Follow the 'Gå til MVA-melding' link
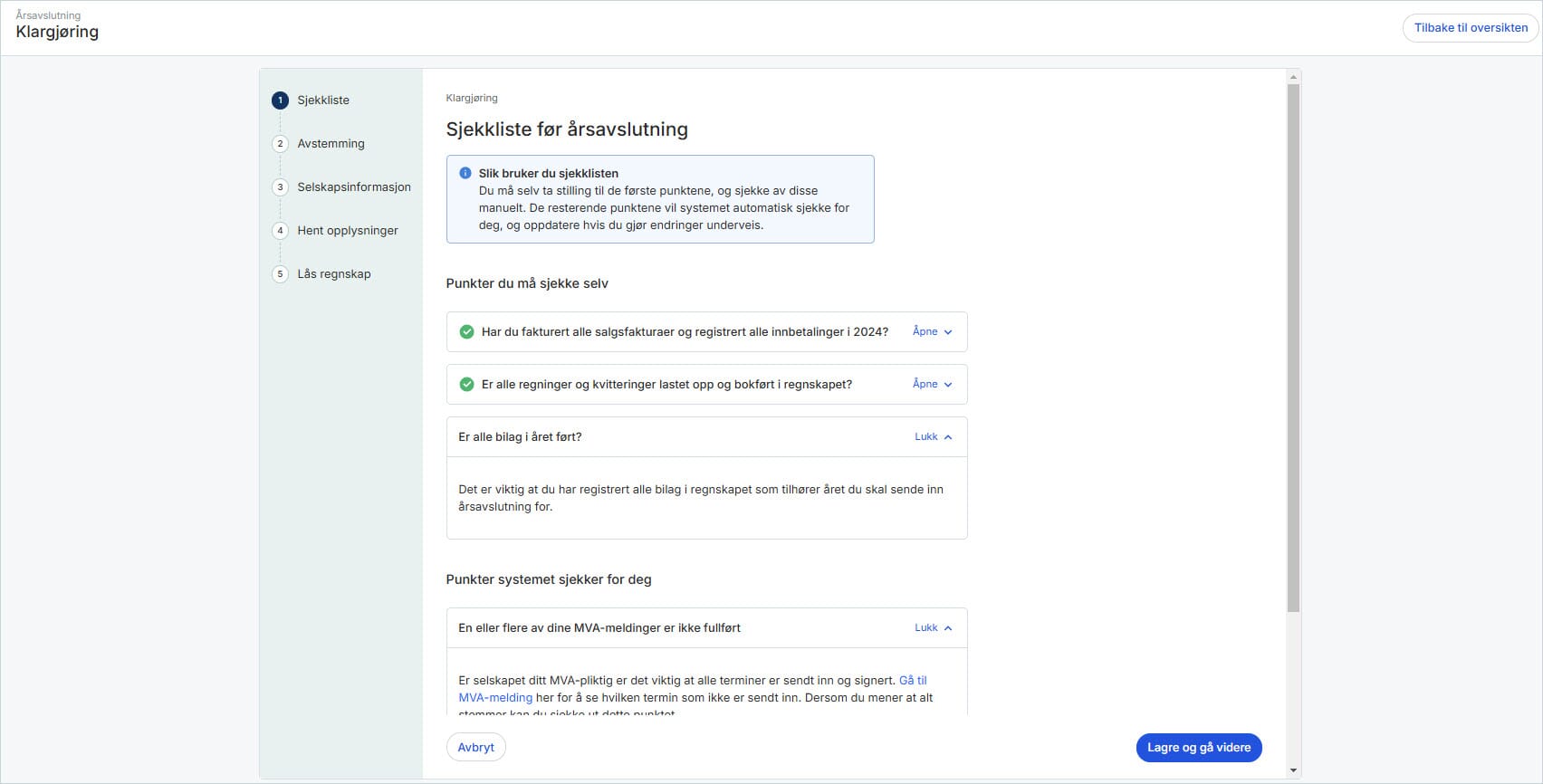This screenshot has width=1543, height=784. (x=912, y=681)
